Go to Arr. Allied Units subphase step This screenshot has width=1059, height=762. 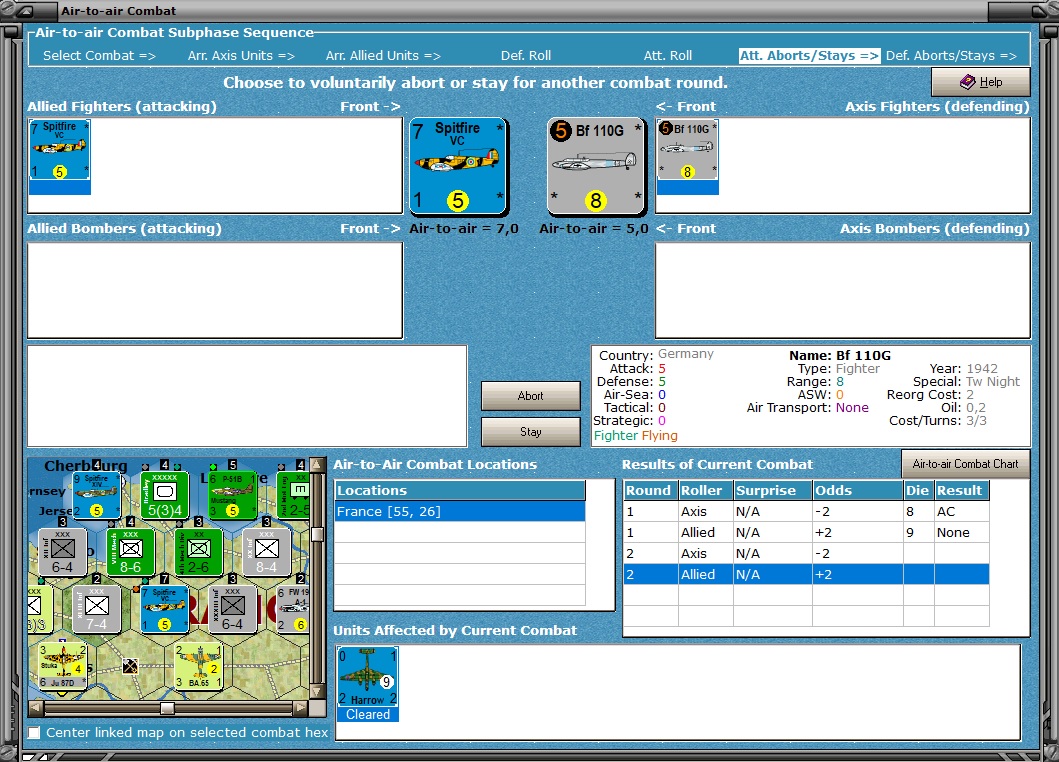click(x=383, y=55)
